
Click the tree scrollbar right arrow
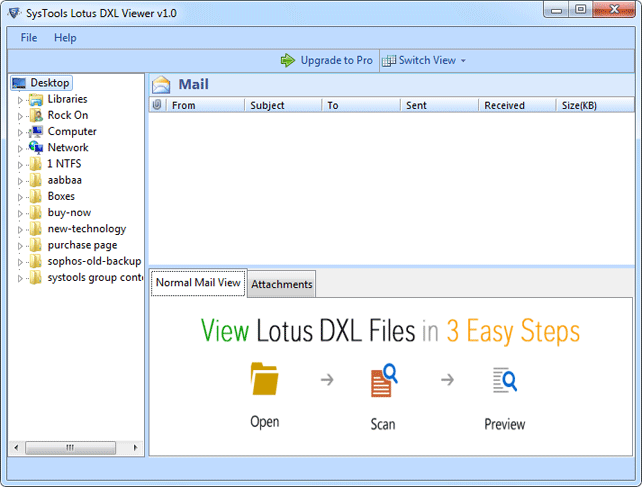click(136, 447)
